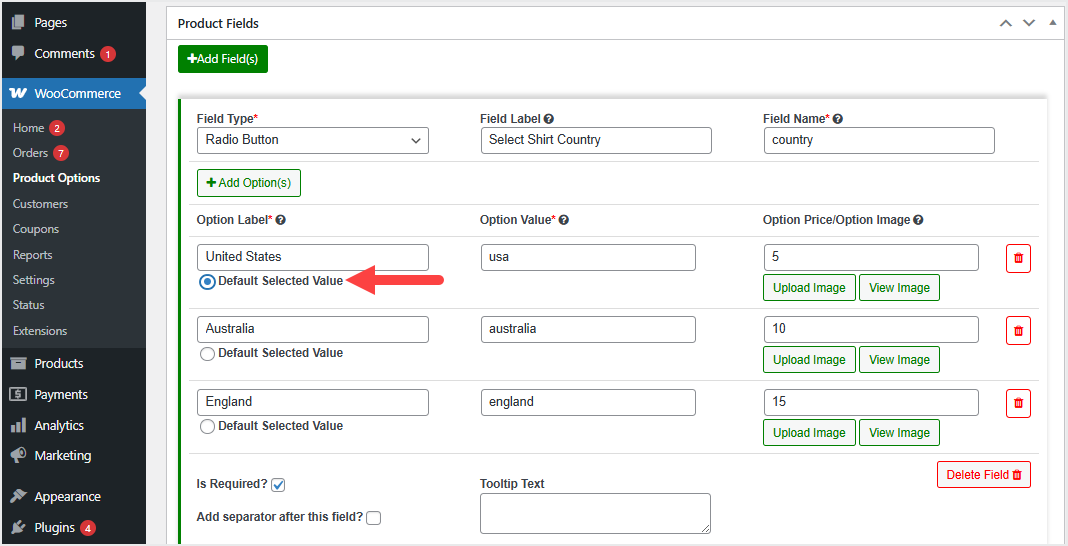Click the Option Price/Option Image help icon
Viewport: 1068px width, 546px height.
click(918, 220)
